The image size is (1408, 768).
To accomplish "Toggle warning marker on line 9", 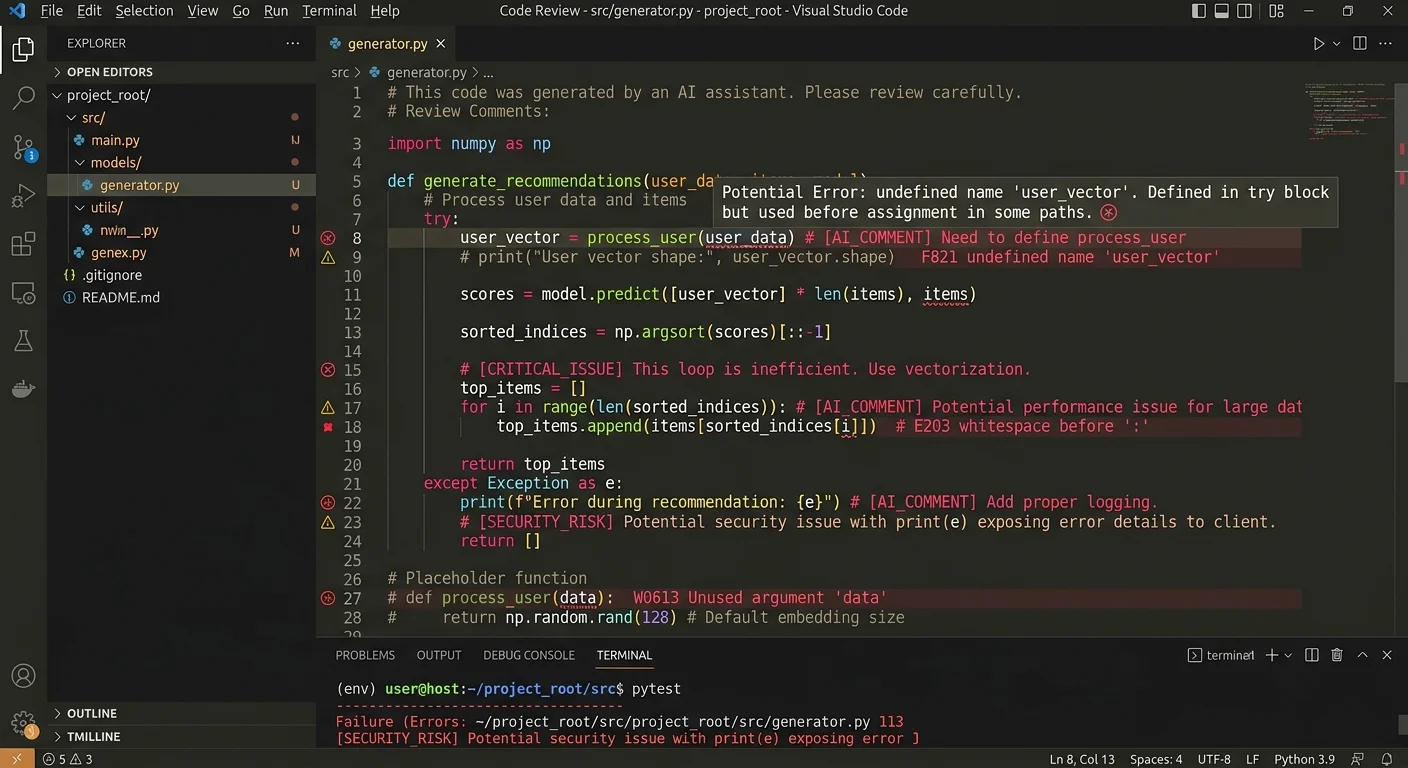I will tap(327, 257).
